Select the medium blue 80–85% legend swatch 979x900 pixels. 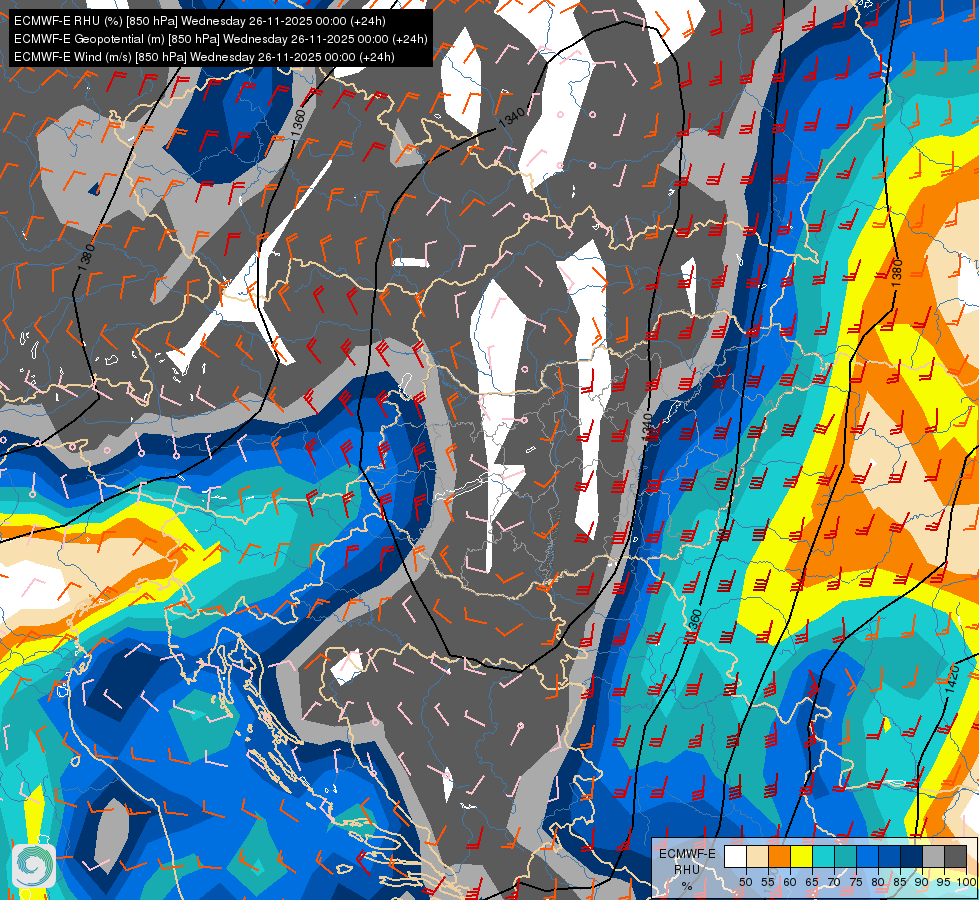(890, 856)
